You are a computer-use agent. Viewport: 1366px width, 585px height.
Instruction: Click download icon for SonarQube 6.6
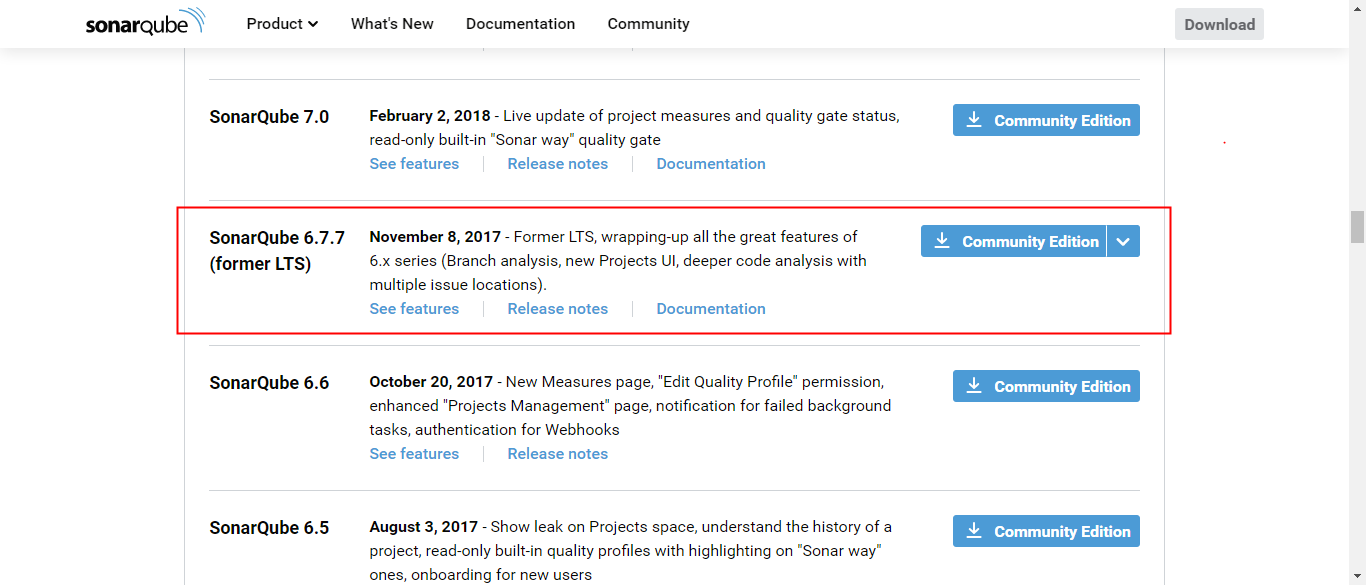click(x=973, y=387)
